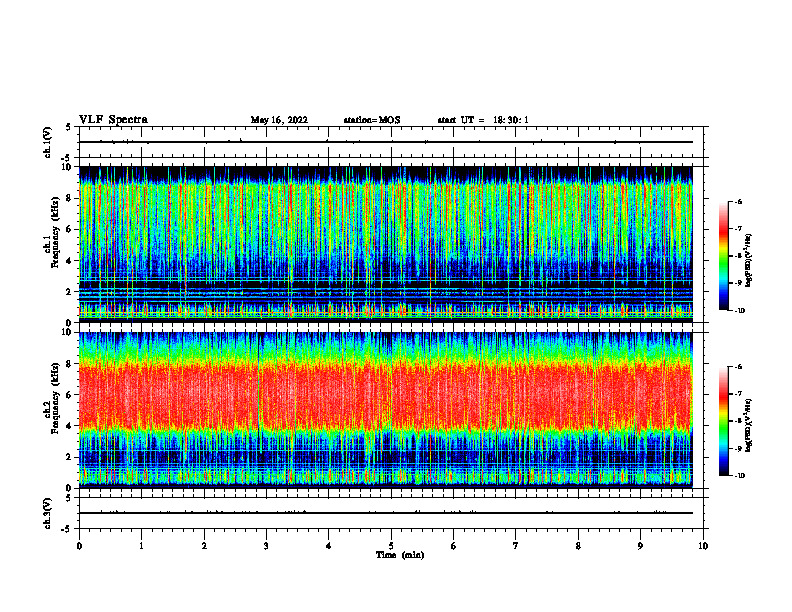The width and height of the screenshot is (792, 612).
Task: Click the ch.1(V) waveform strip label
Action: point(48,142)
